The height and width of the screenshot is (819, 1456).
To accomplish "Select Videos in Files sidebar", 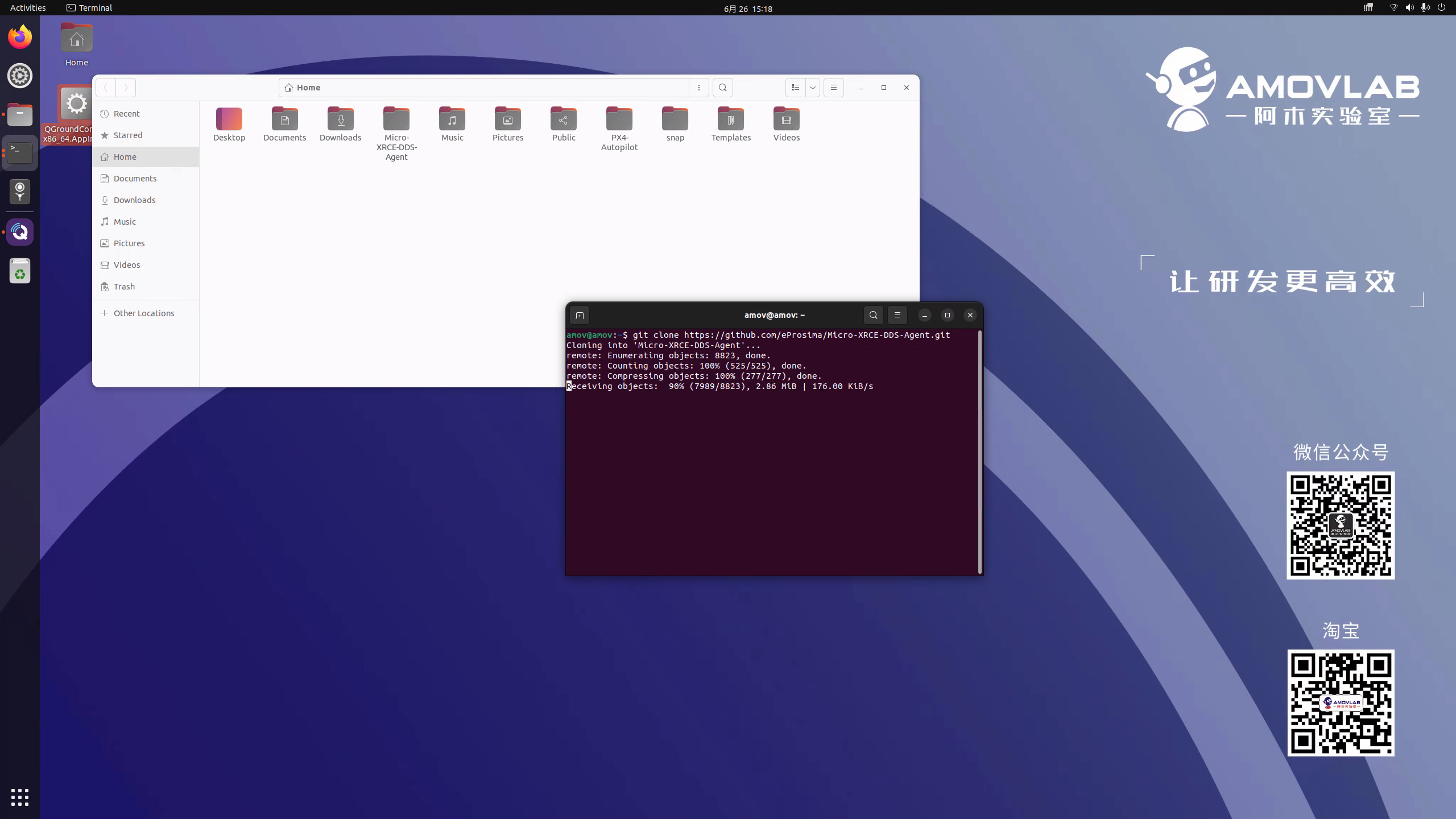I will (146, 265).
